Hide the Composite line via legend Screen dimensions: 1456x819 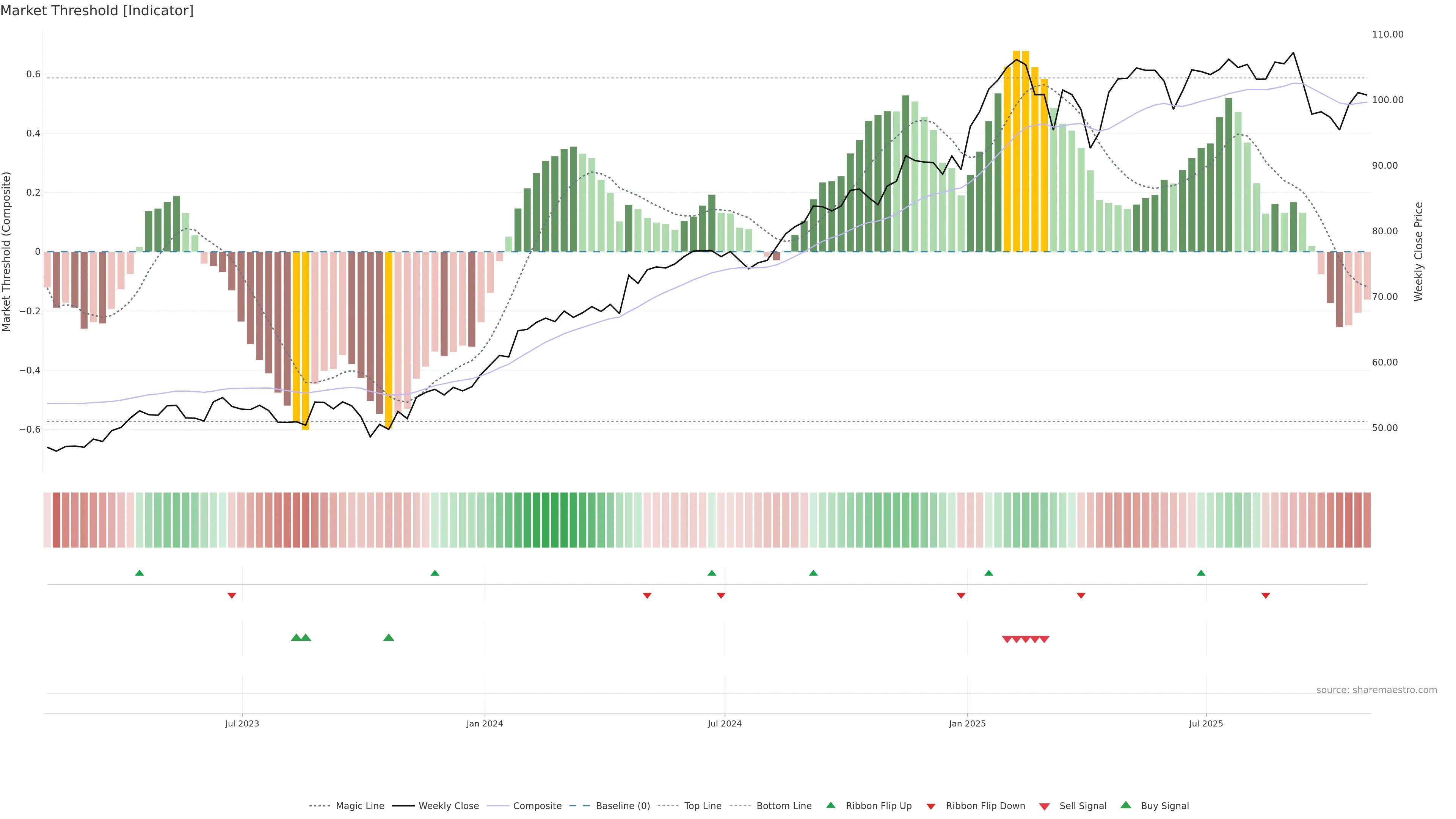click(537, 806)
